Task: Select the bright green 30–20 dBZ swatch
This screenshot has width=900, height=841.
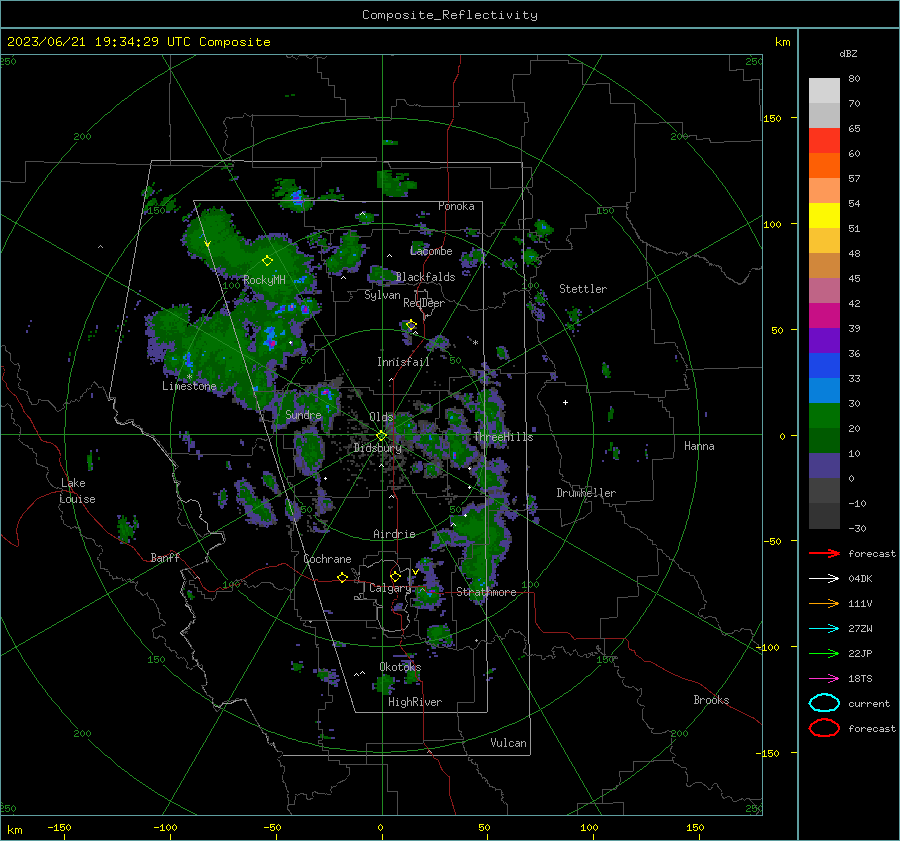Action: tap(824, 415)
